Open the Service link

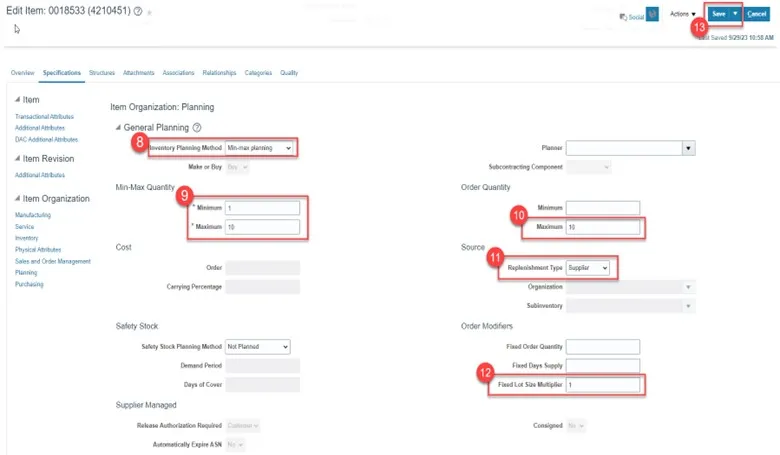(x=24, y=226)
